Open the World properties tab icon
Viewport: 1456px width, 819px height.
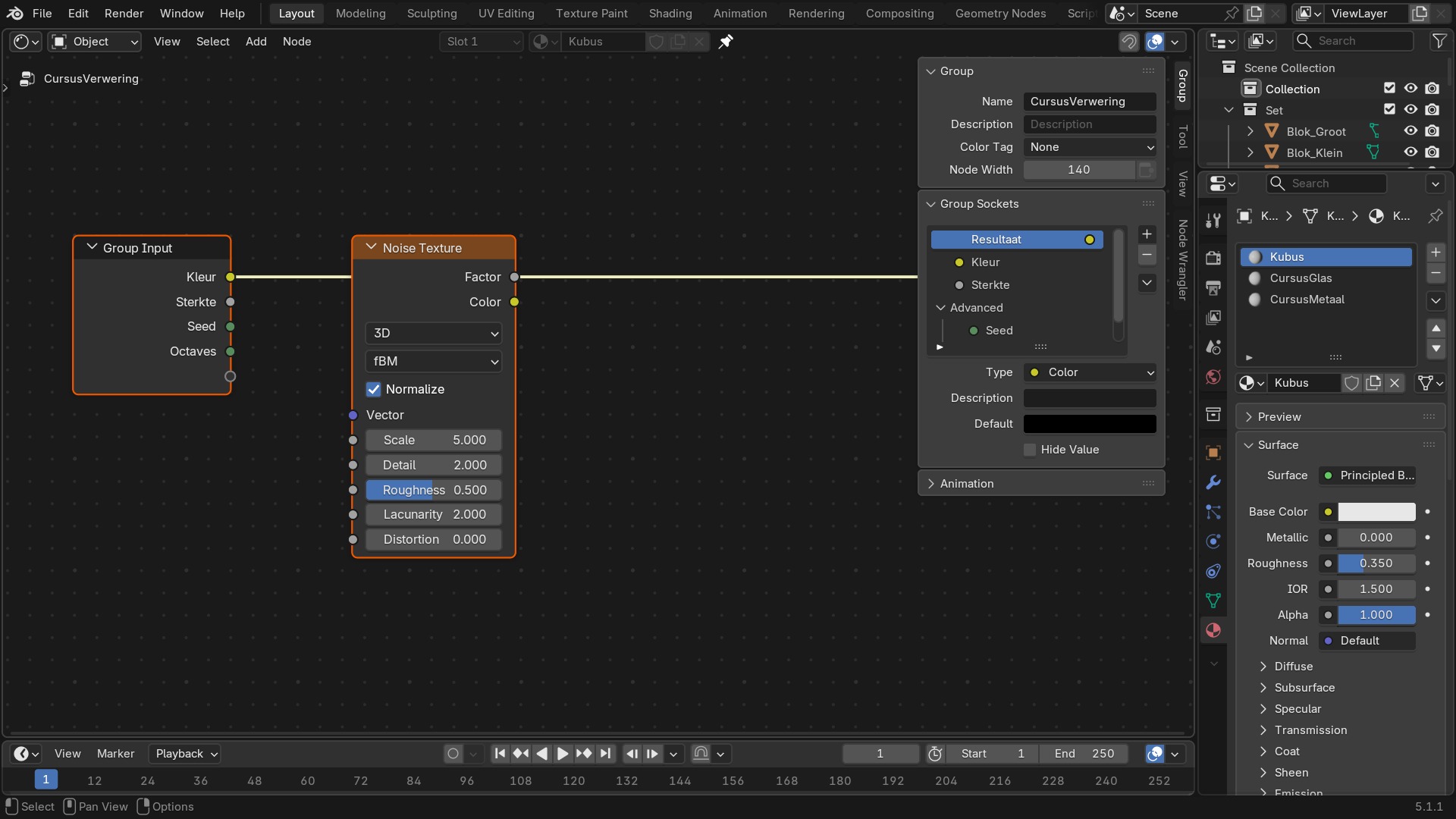1213,377
